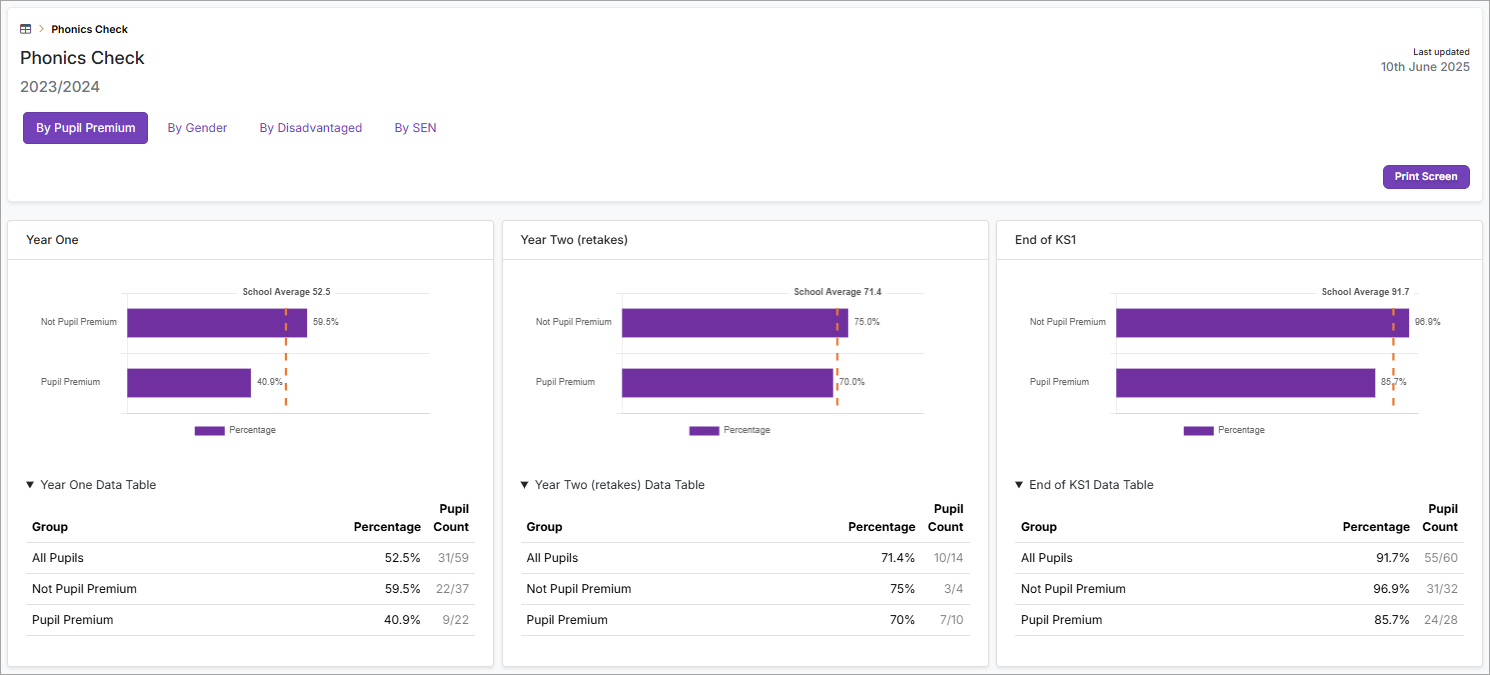The height and width of the screenshot is (675, 1490).
Task: Switch to the By Gender tab
Action: (x=197, y=128)
